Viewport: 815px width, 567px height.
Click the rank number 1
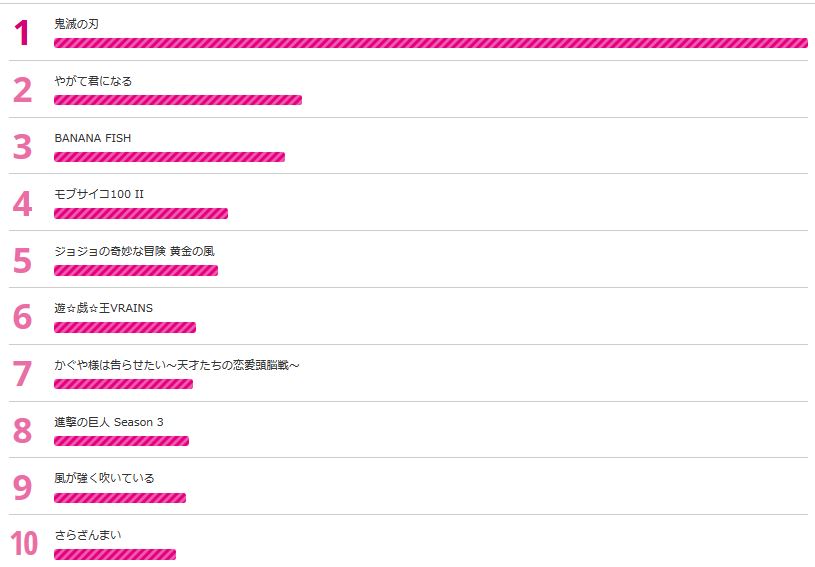(23, 33)
